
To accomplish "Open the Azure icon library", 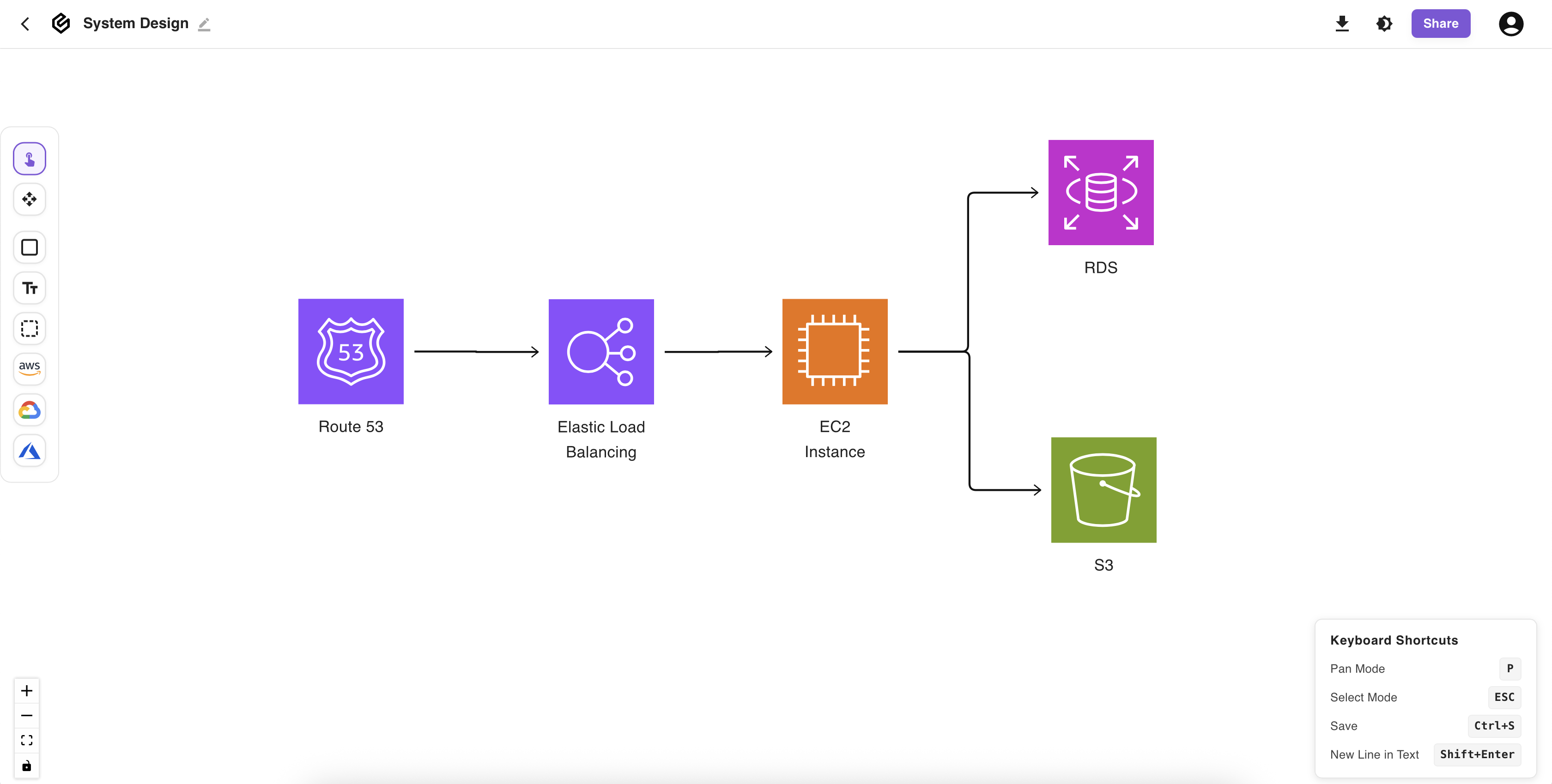I will [x=30, y=451].
